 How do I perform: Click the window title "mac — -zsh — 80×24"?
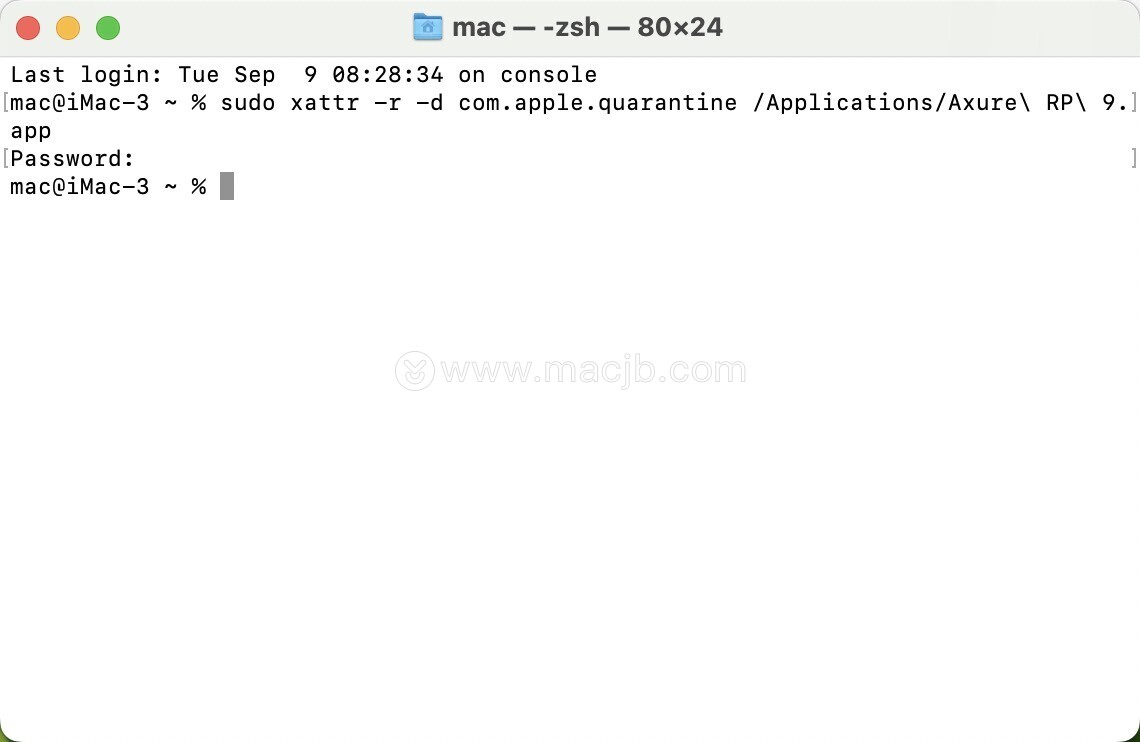(587, 28)
